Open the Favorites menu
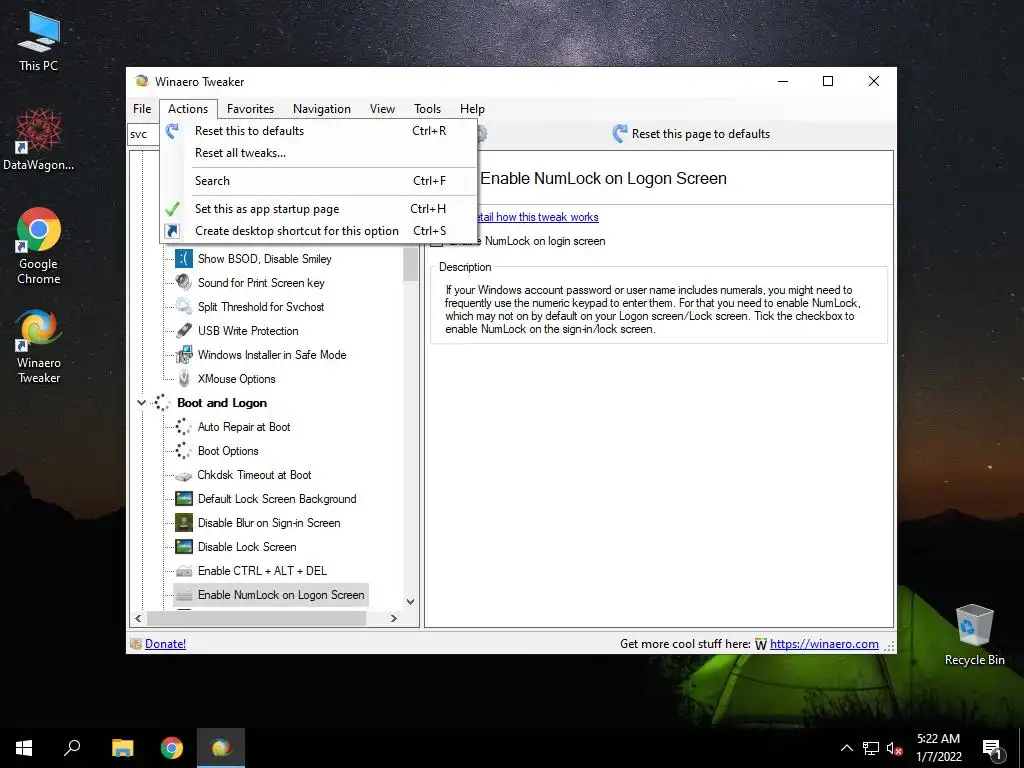 pyautogui.click(x=250, y=109)
